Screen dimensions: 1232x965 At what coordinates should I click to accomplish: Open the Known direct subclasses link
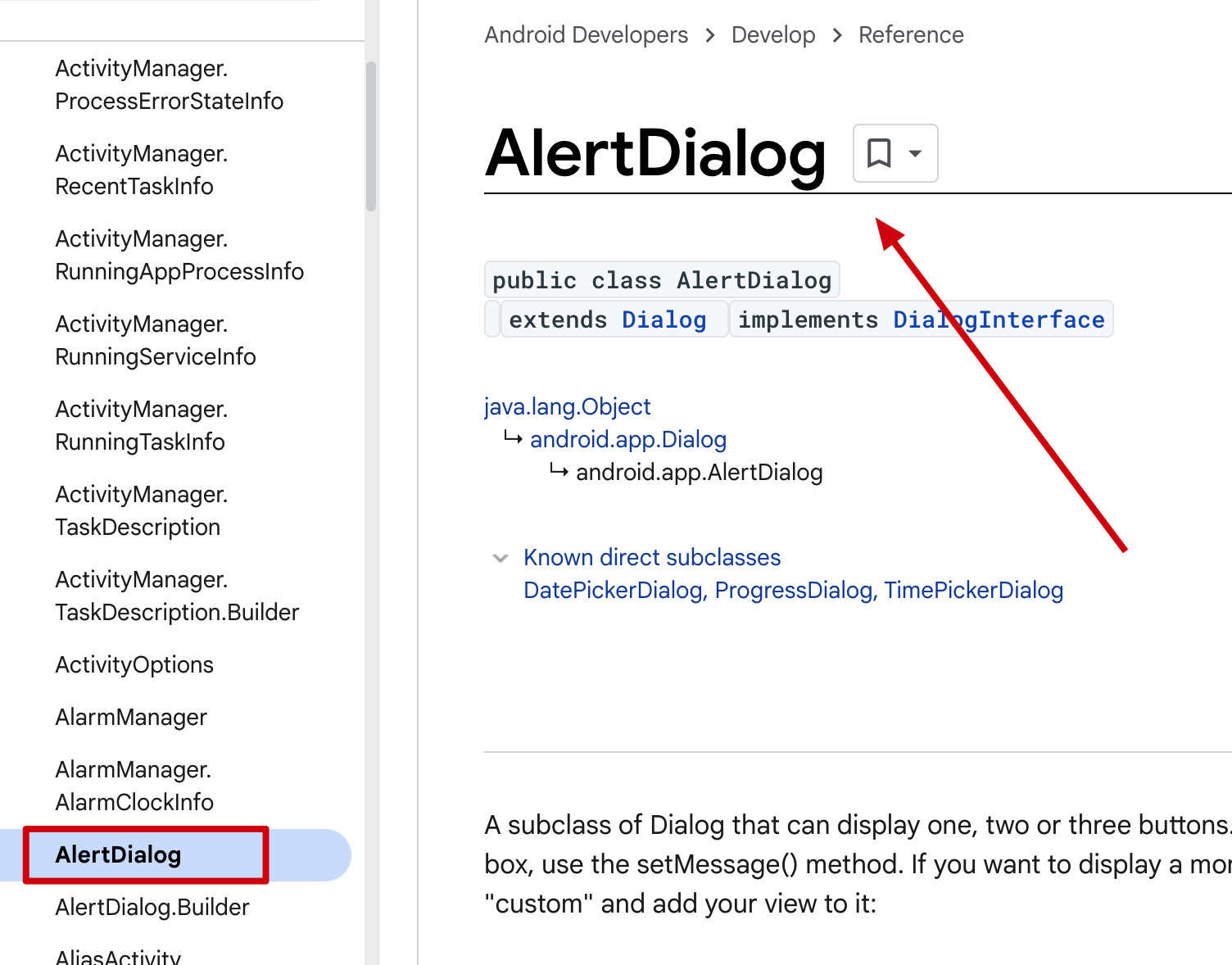(x=652, y=557)
